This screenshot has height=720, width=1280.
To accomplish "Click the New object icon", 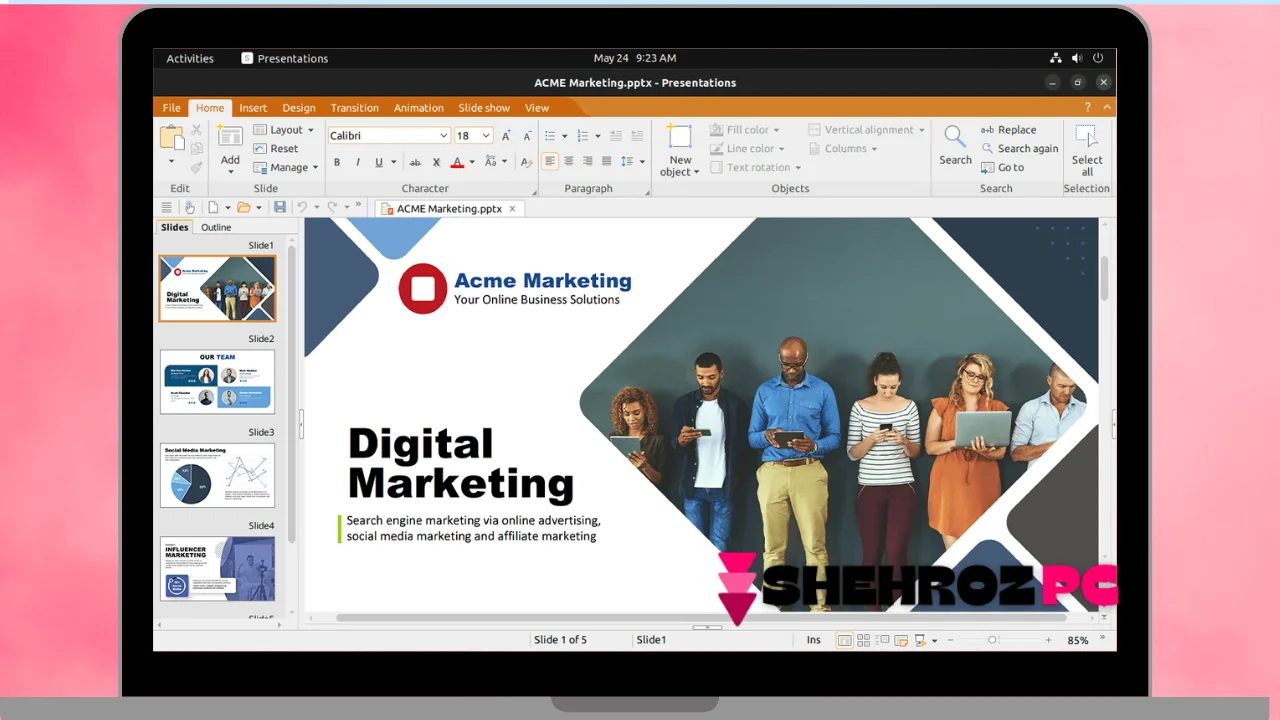I will 680,137.
